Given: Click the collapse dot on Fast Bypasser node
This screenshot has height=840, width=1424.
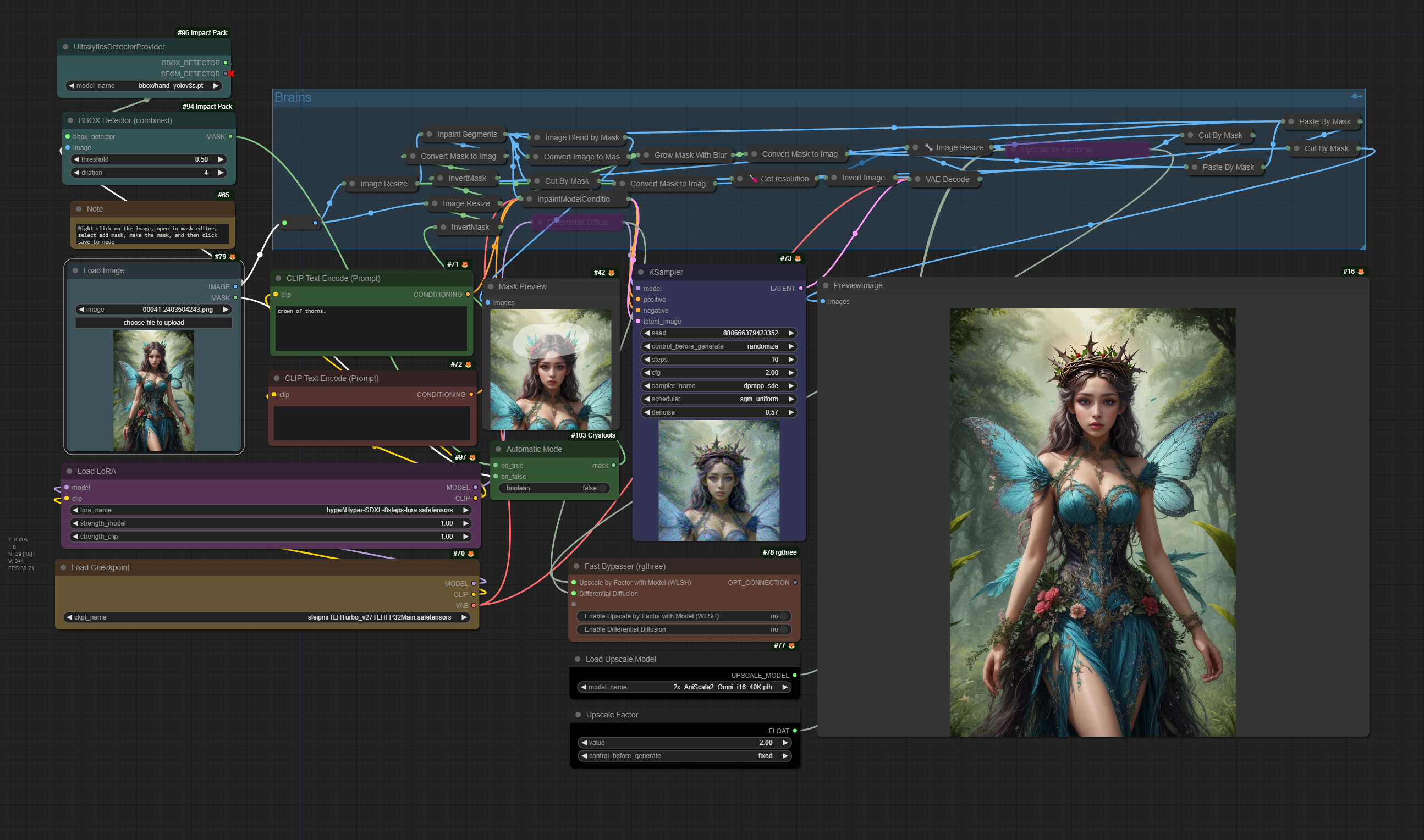Looking at the screenshot, I should [576, 566].
